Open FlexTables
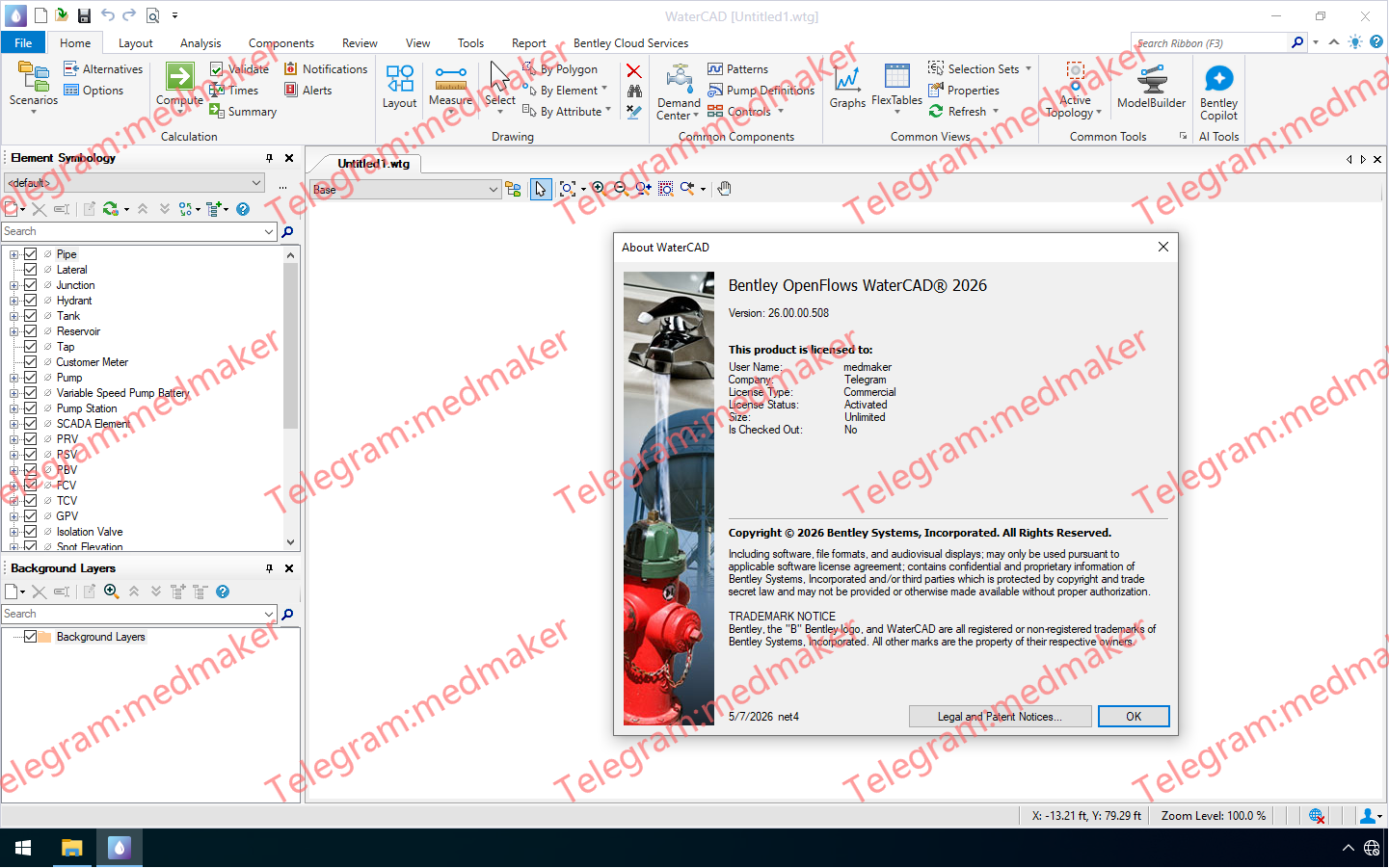1389x868 pixels. tap(896, 86)
